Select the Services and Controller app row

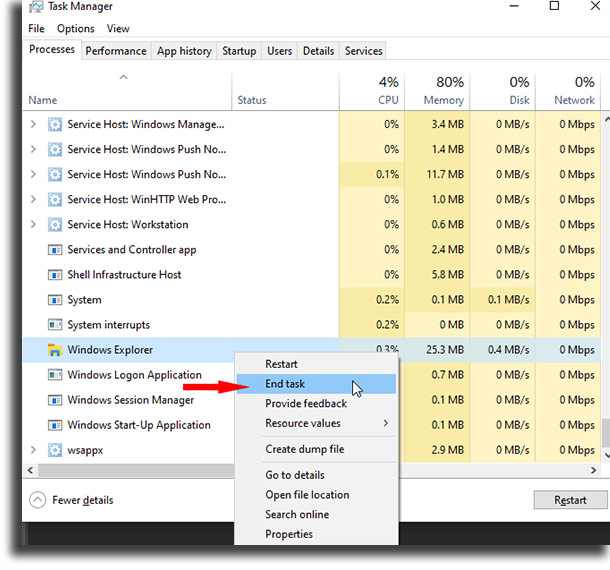(x=312, y=250)
